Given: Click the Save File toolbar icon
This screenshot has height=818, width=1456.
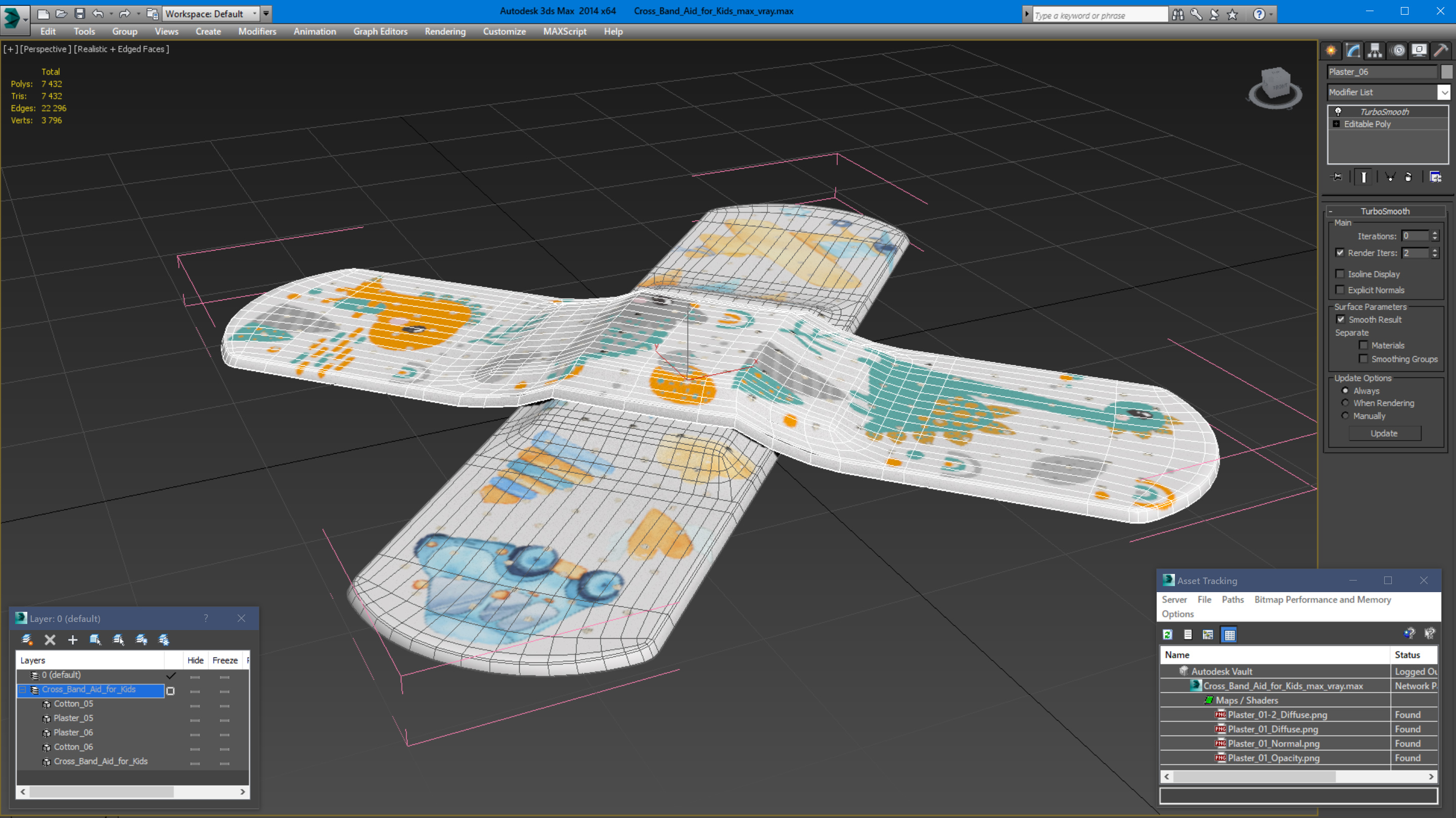Looking at the screenshot, I should pyautogui.click(x=80, y=13).
